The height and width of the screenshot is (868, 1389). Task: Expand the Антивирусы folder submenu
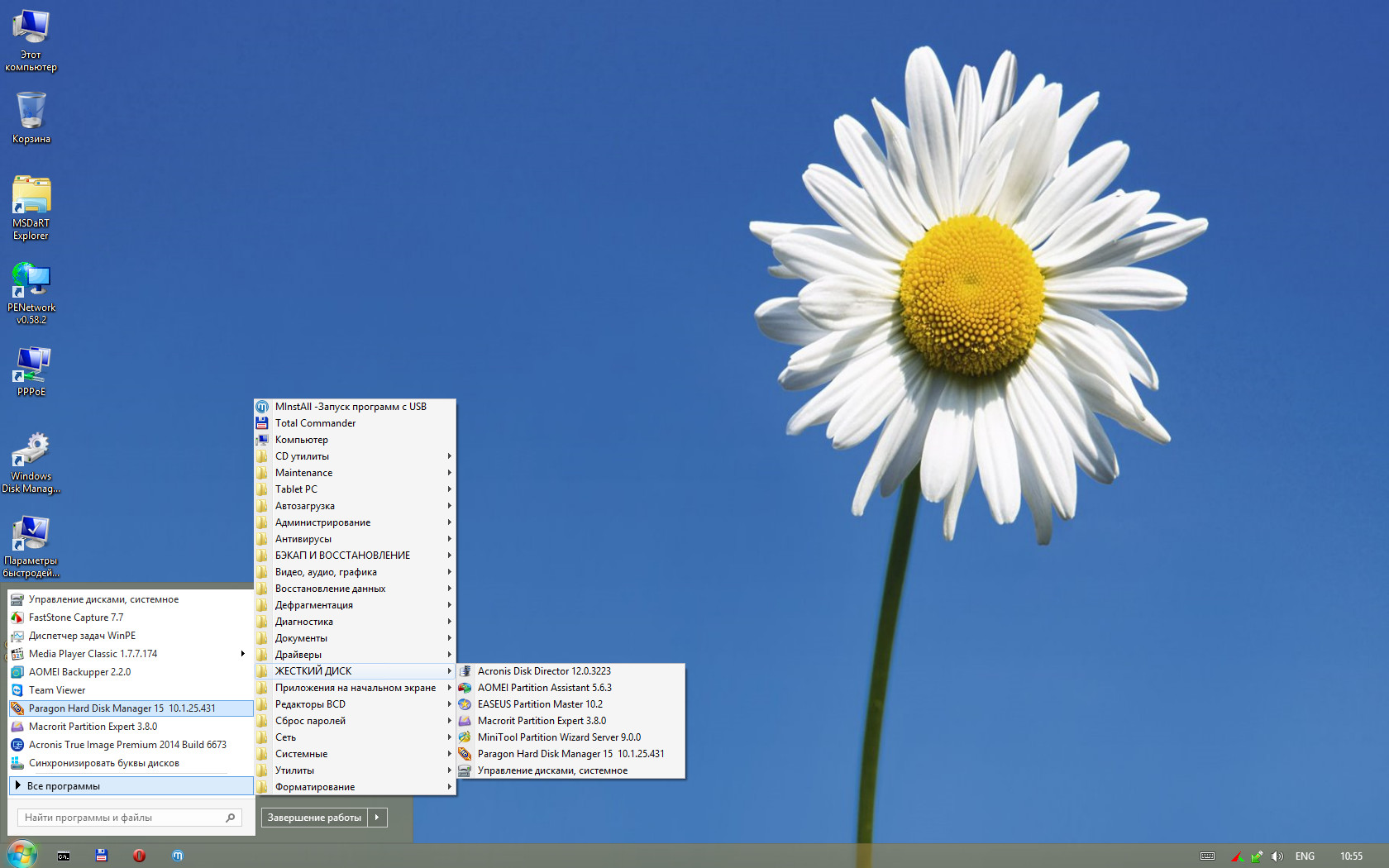(x=356, y=539)
